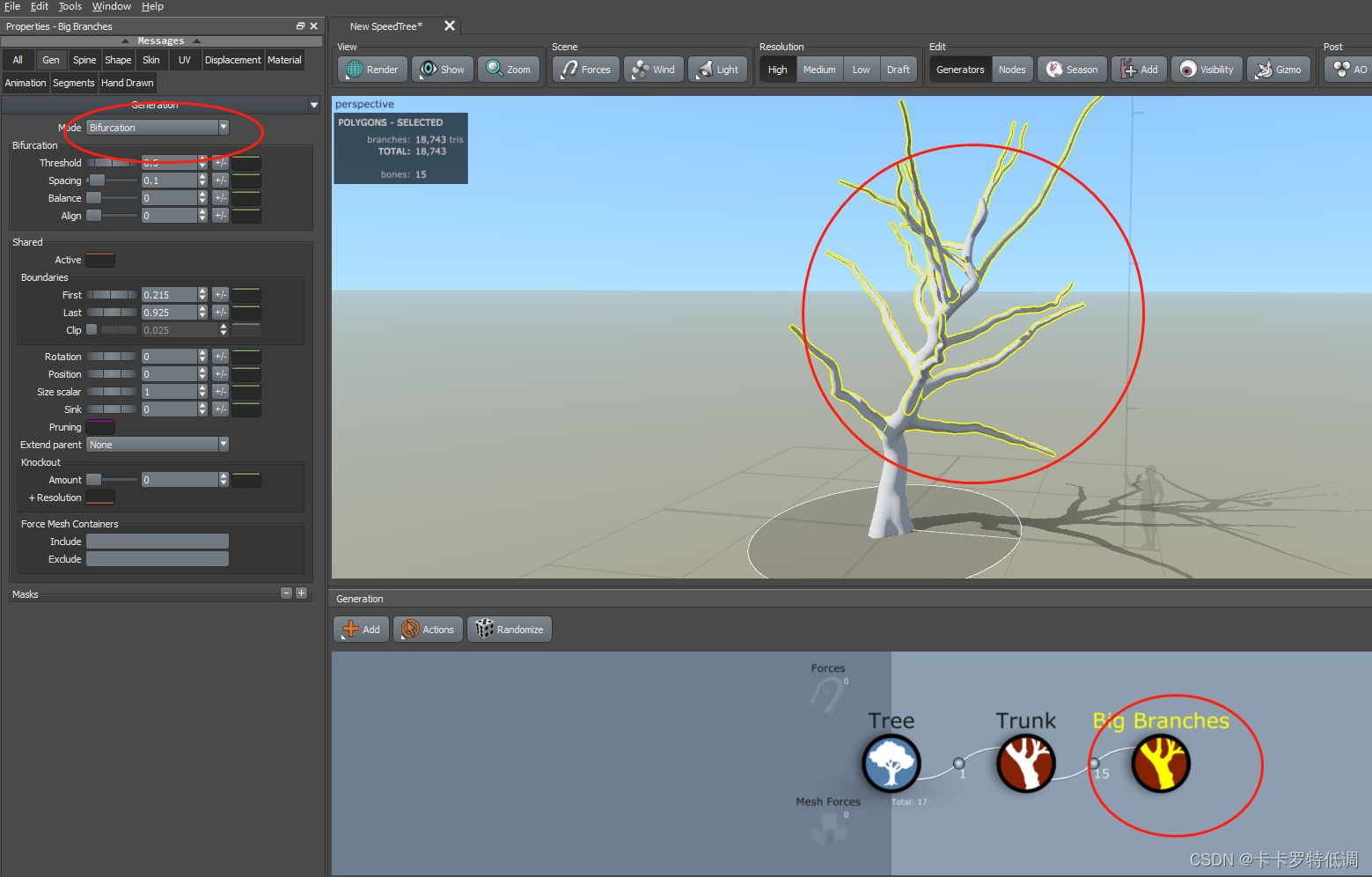Click the Add button in the Edit toolbar
Viewport: 1372px width, 877px height.
(1139, 70)
